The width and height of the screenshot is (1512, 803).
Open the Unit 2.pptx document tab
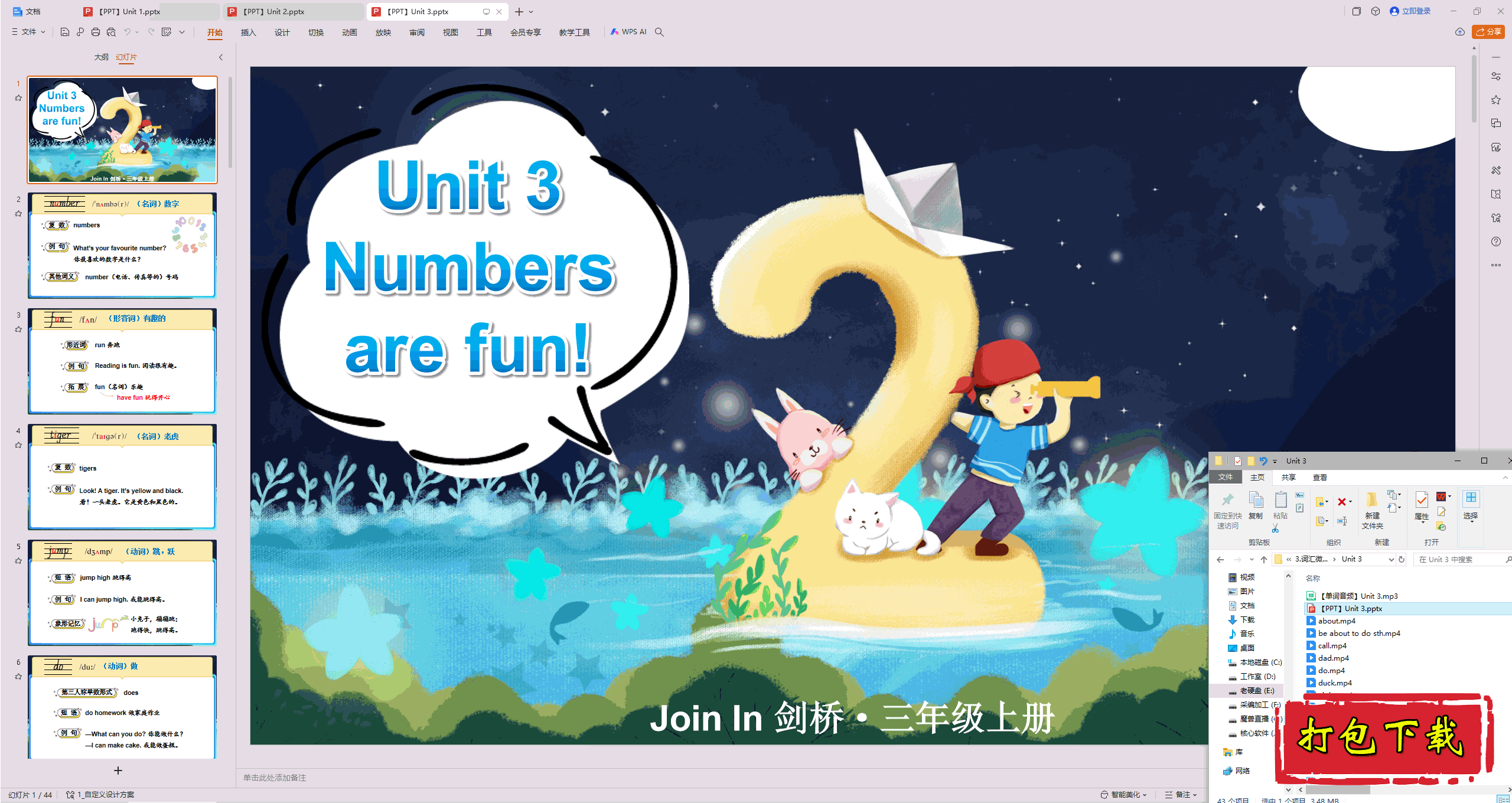(294, 11)
